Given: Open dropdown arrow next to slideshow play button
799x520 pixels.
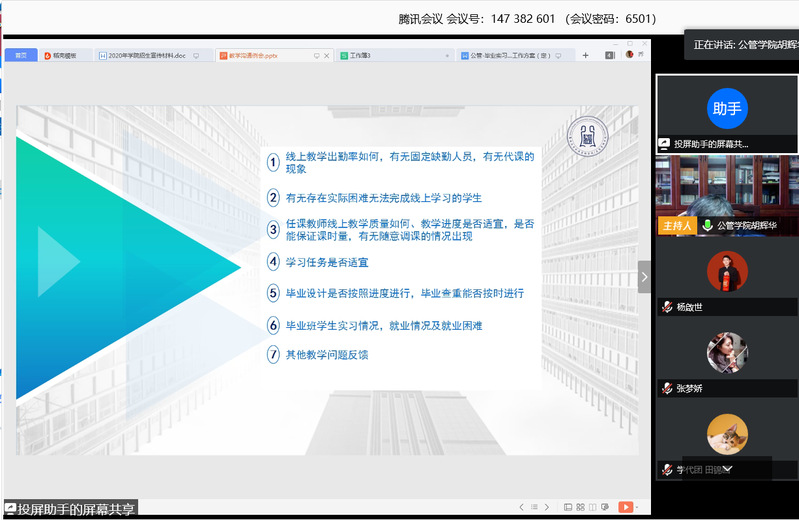Looking at the screenshot, I should point(637,507).
